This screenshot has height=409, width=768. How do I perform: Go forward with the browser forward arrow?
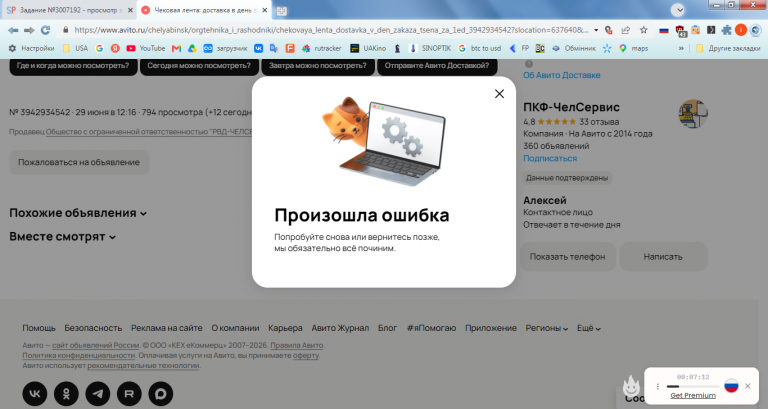pos(29,30)
